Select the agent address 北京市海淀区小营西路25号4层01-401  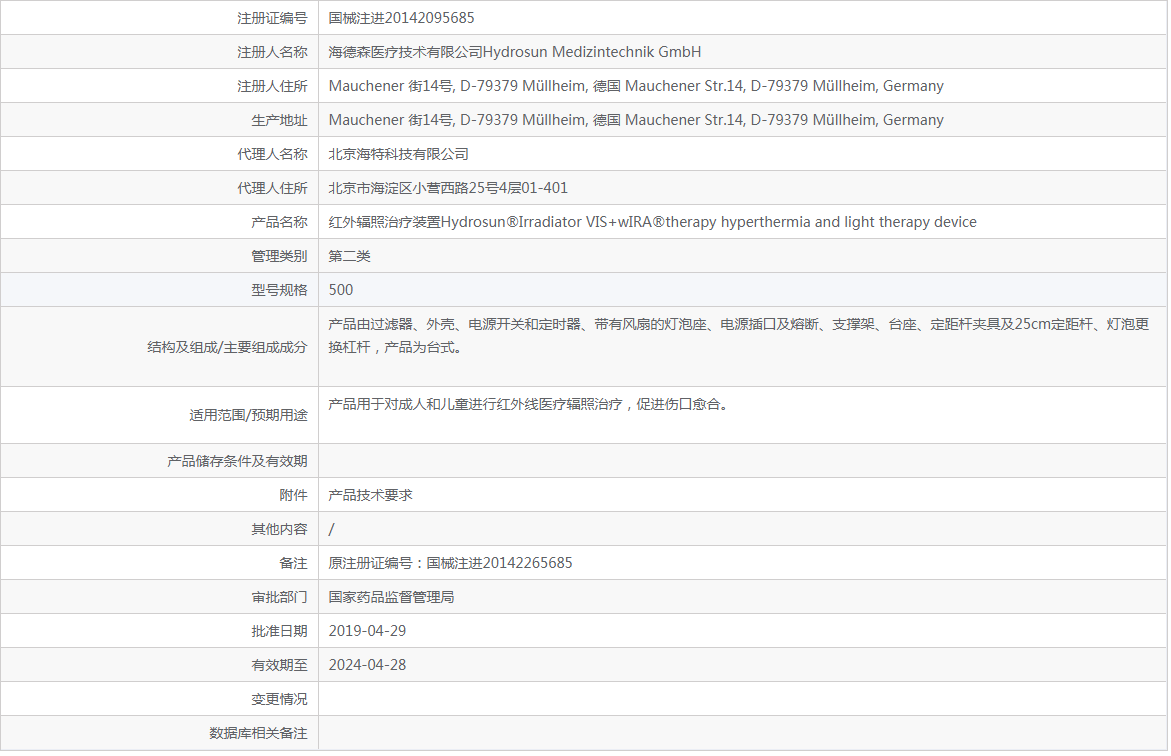448,188
